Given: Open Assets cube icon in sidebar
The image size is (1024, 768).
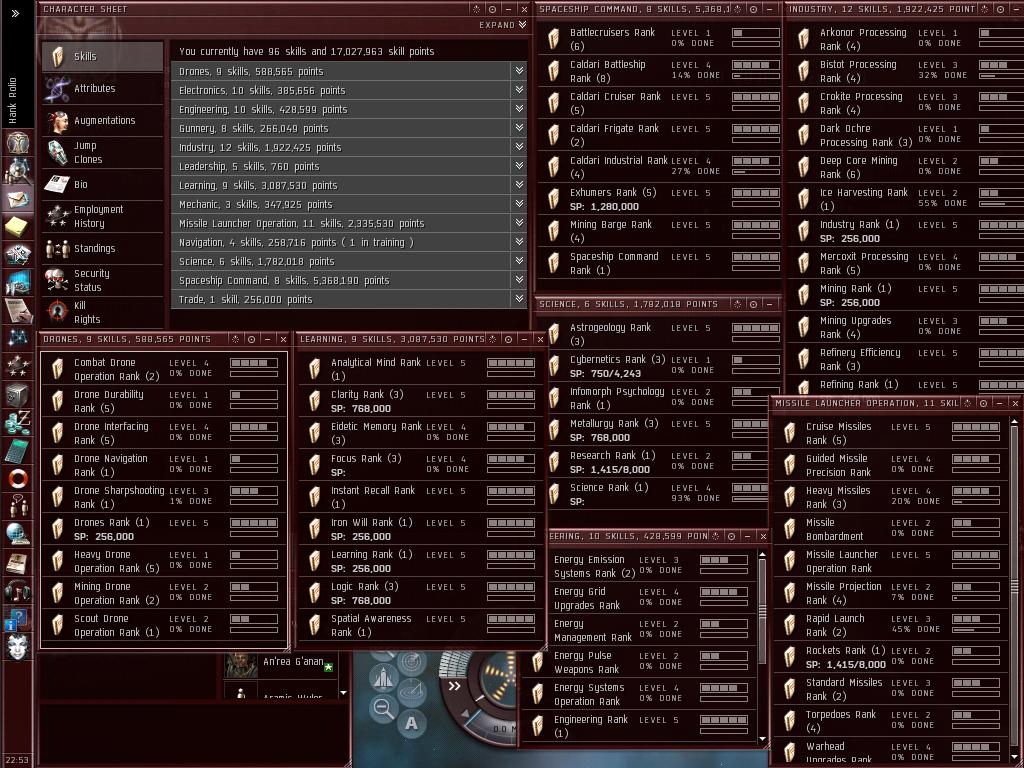Looking at the screenshot, I should (x=17, y=394).
